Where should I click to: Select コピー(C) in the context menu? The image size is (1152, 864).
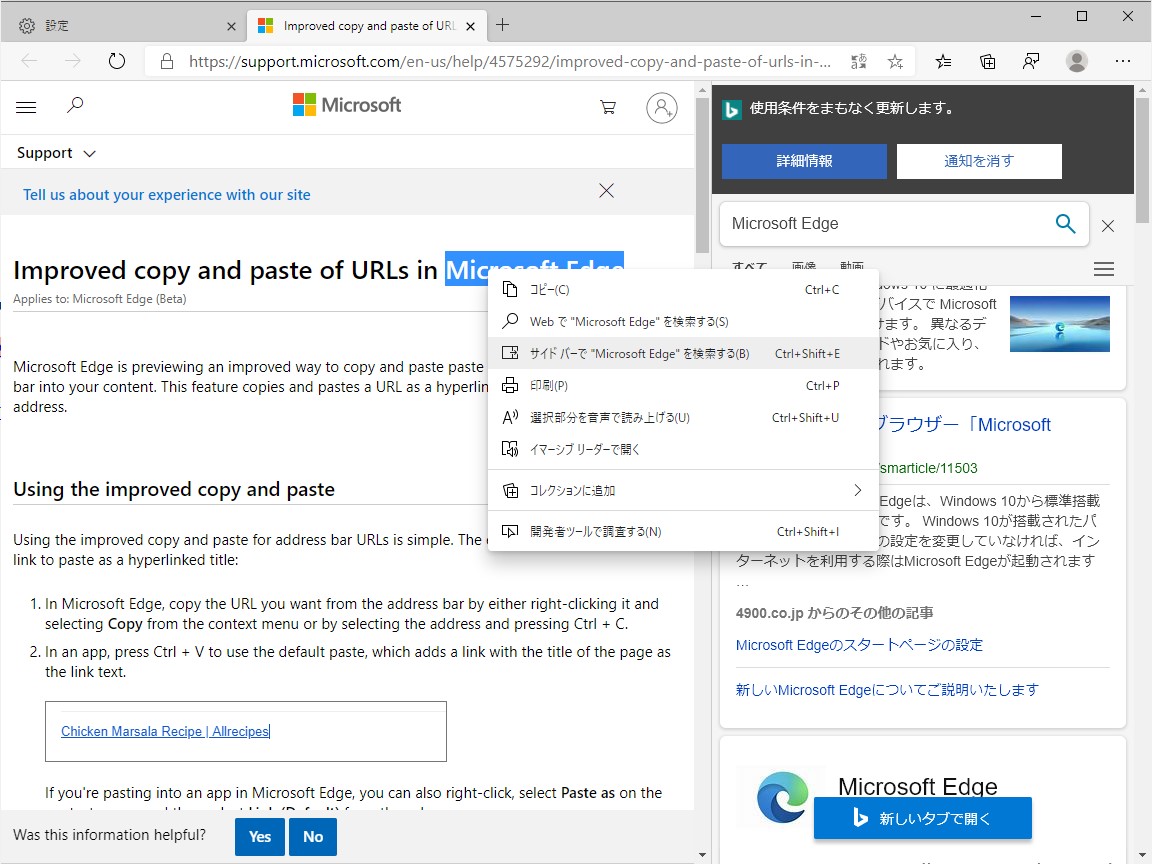pyautogui.click(x=683, y=289)
